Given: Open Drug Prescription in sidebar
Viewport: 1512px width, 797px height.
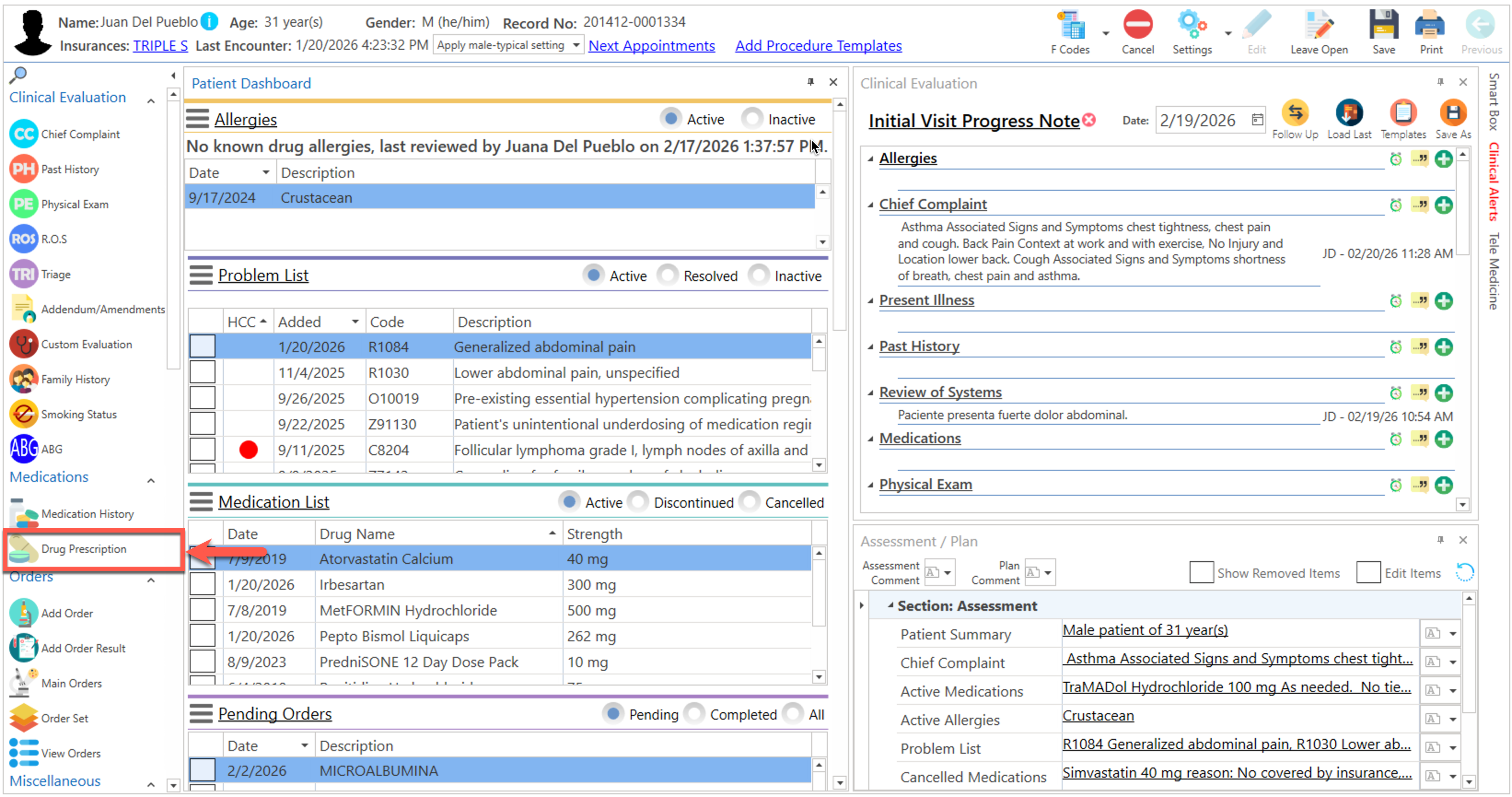Looking at the screenshot, I should (x=83, y=549).
